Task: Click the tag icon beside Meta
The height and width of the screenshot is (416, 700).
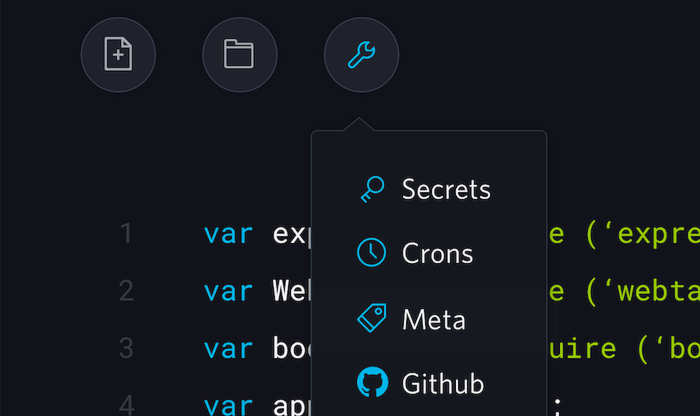Action: (x=372, y=320)
